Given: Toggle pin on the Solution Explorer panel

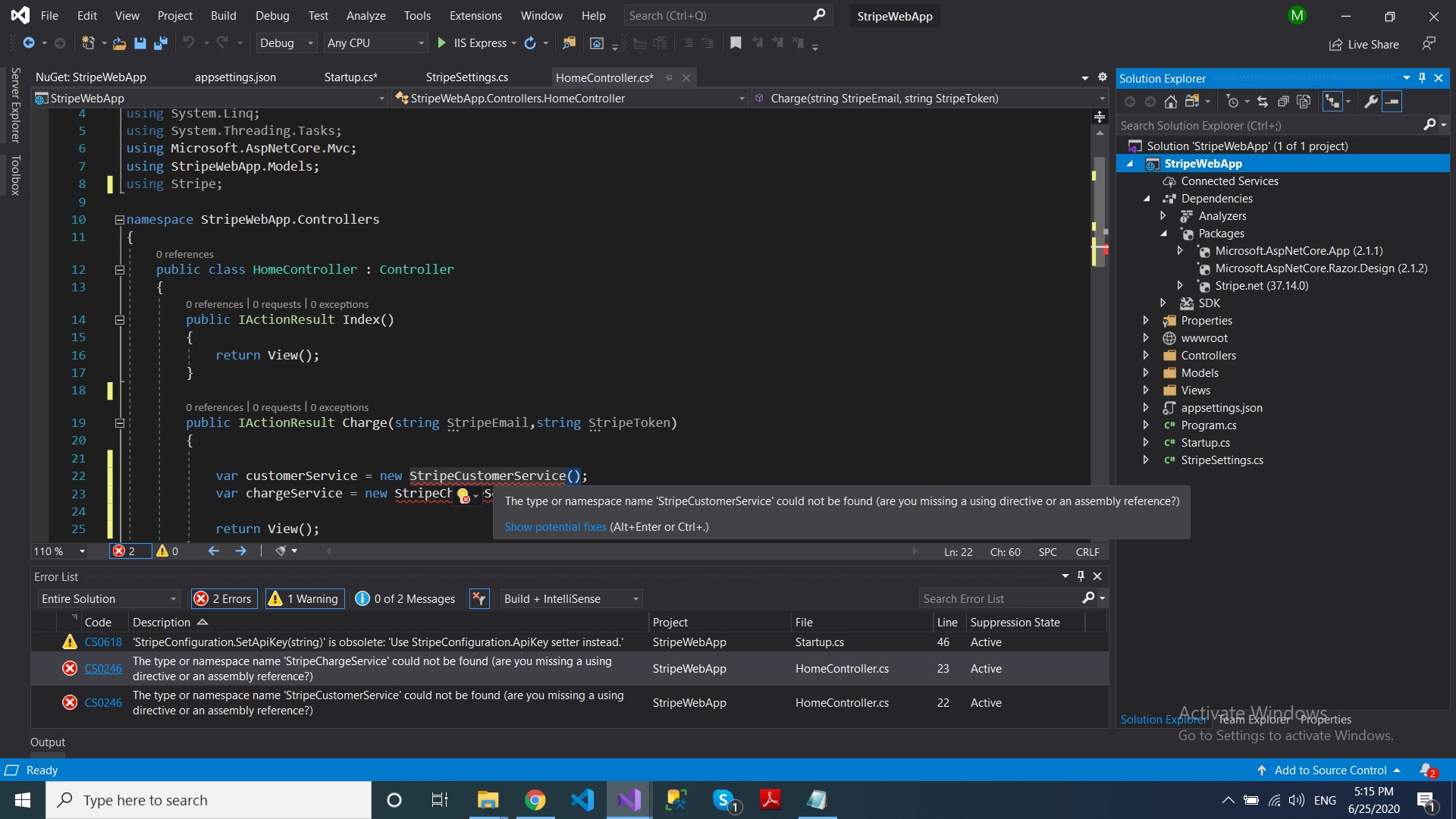Looking at the screenshot, I should [x=1423, y=78].
